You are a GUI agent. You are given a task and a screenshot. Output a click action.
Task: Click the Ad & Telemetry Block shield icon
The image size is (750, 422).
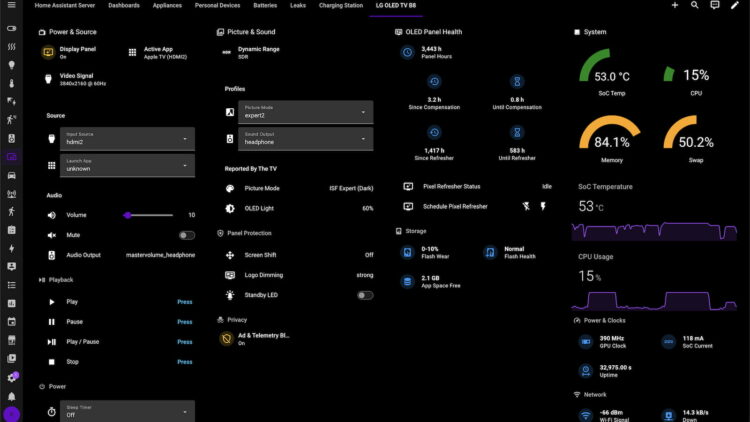click(227, 339)
